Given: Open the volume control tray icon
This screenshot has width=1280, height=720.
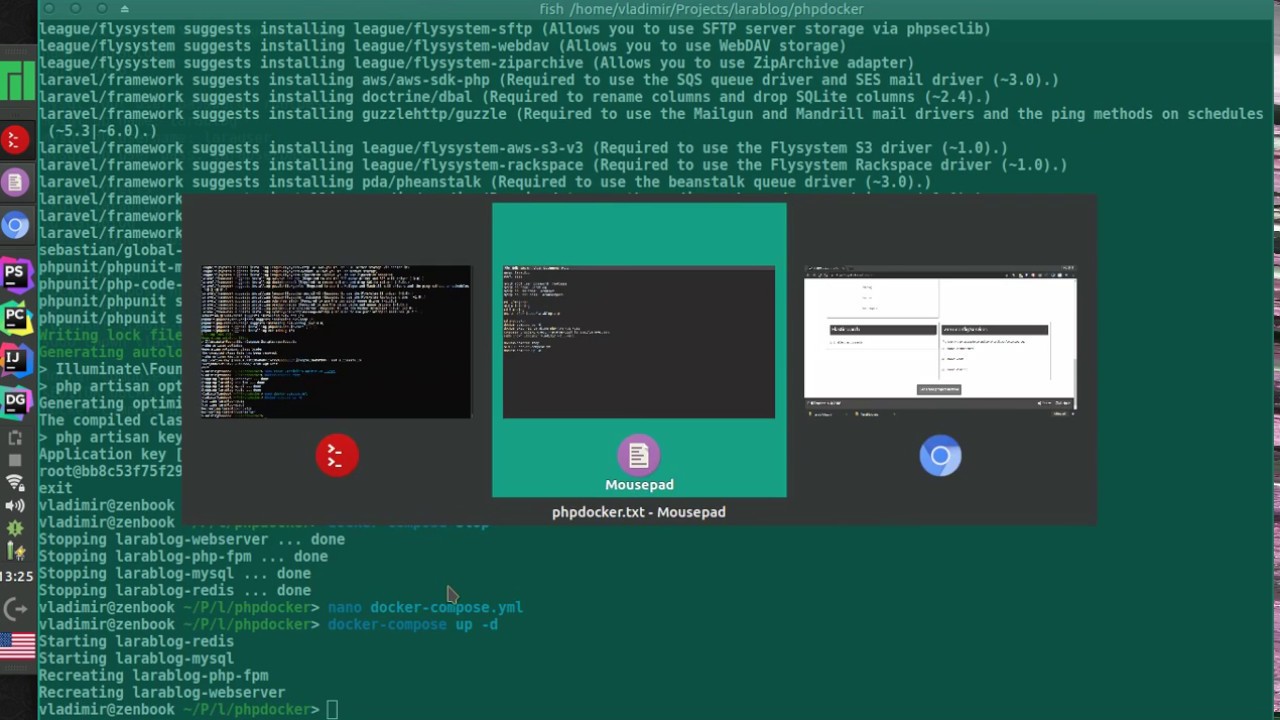Looking at the screenshot, I should point(15,506).
